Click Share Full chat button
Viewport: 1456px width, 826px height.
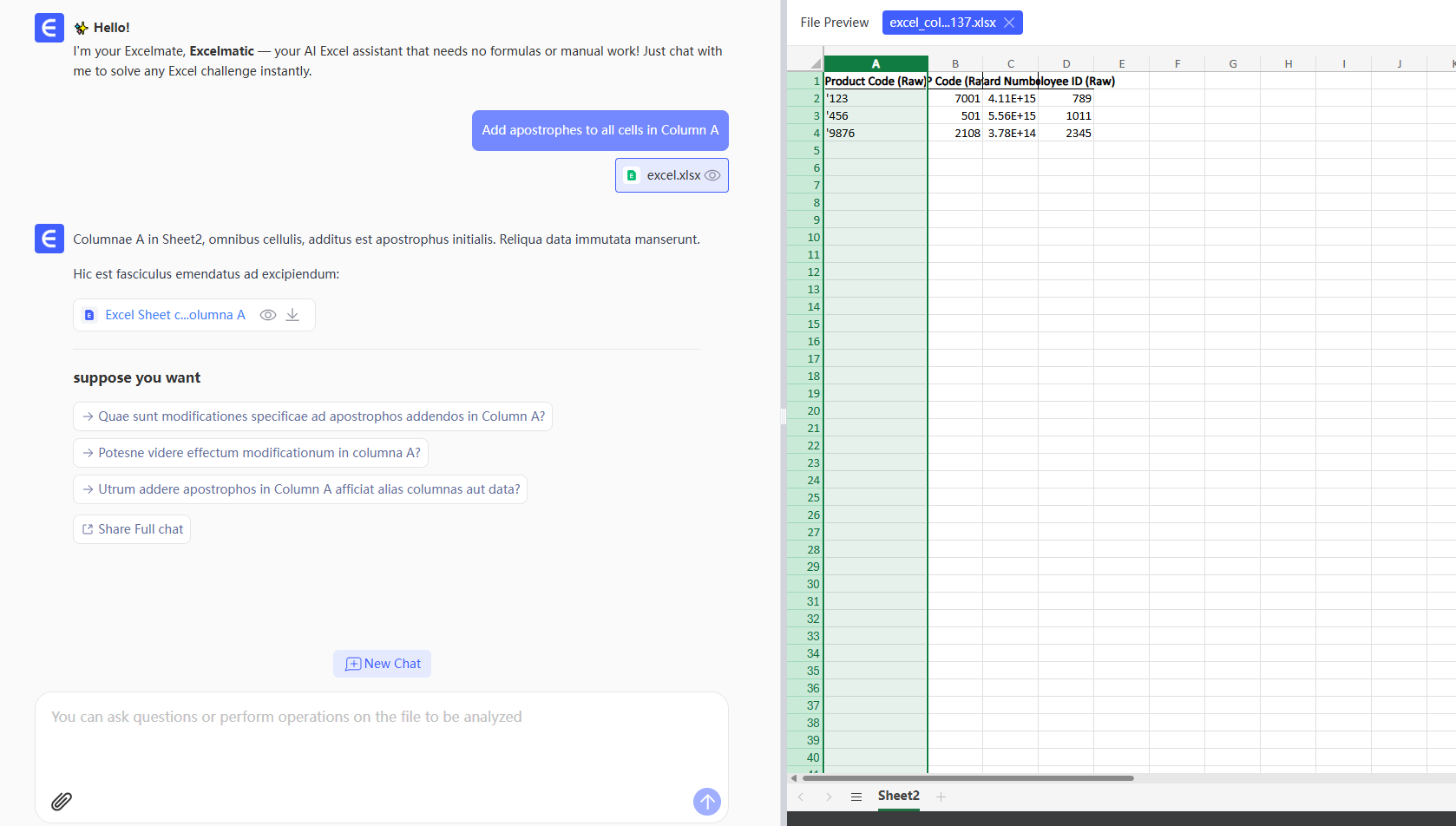point(132,529)
